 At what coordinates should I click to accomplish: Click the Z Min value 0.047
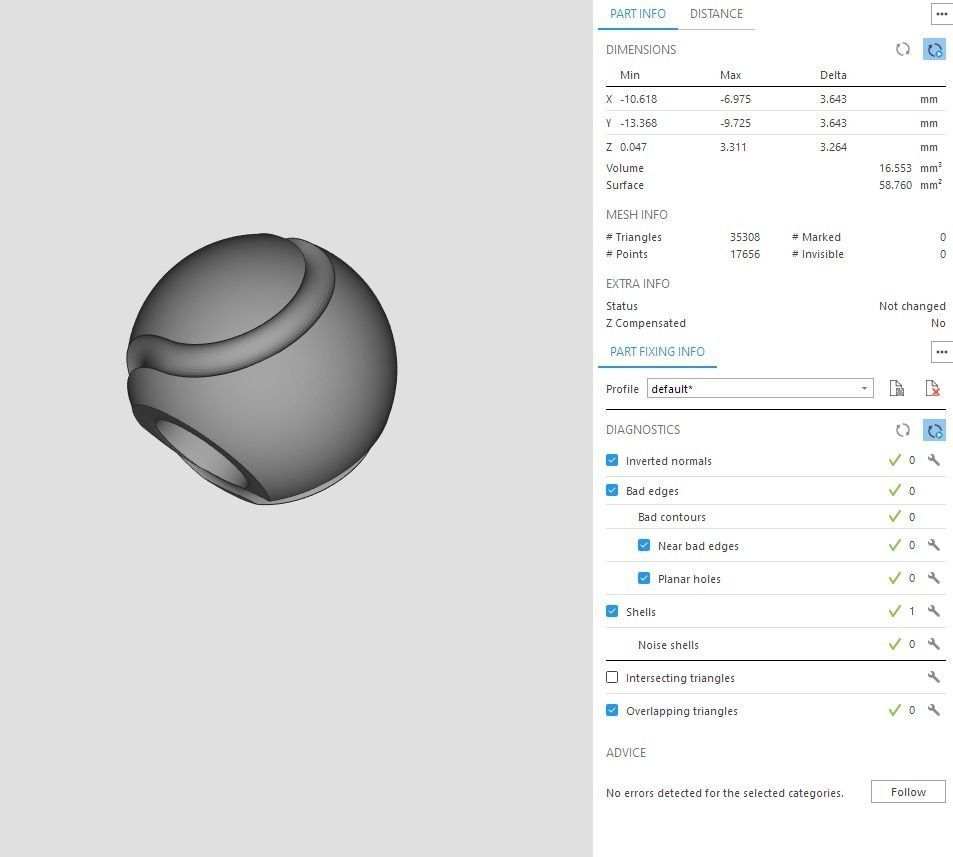pos(633,147)
